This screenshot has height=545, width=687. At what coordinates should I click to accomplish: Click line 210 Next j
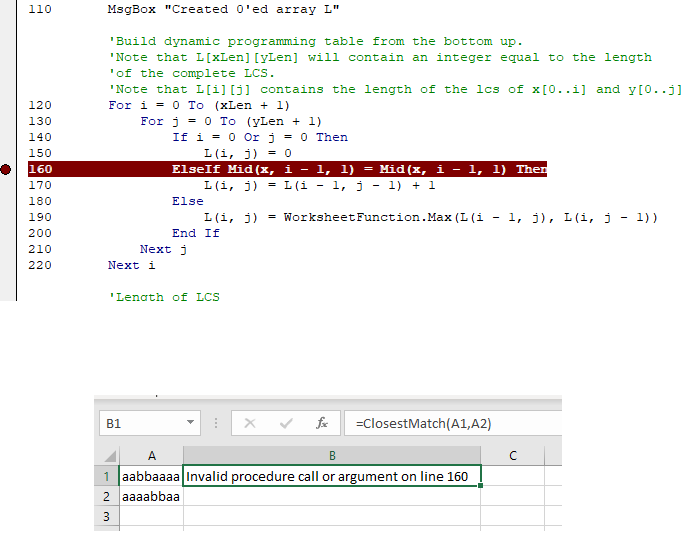click(x=163, y=249)
